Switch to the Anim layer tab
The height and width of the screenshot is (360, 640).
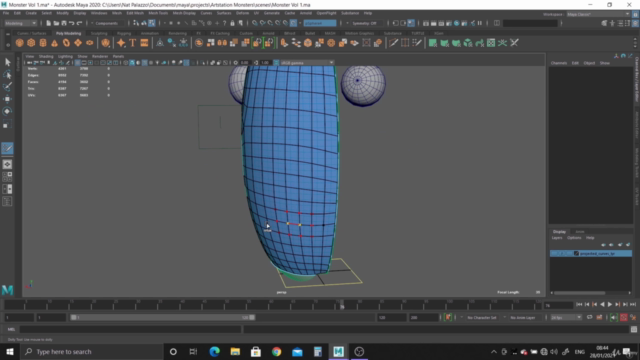[580, 231]
